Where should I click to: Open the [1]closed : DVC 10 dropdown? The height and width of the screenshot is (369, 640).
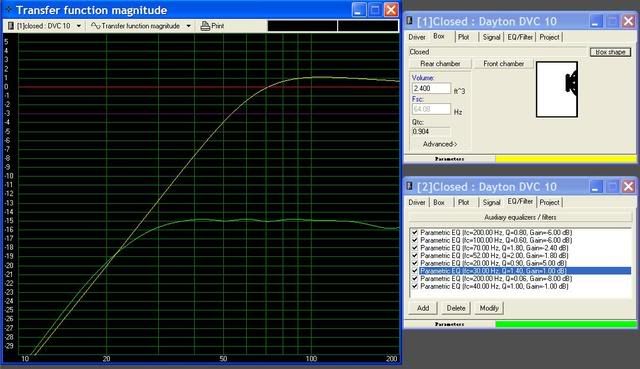pyautogui.click(x=79, y=26)
